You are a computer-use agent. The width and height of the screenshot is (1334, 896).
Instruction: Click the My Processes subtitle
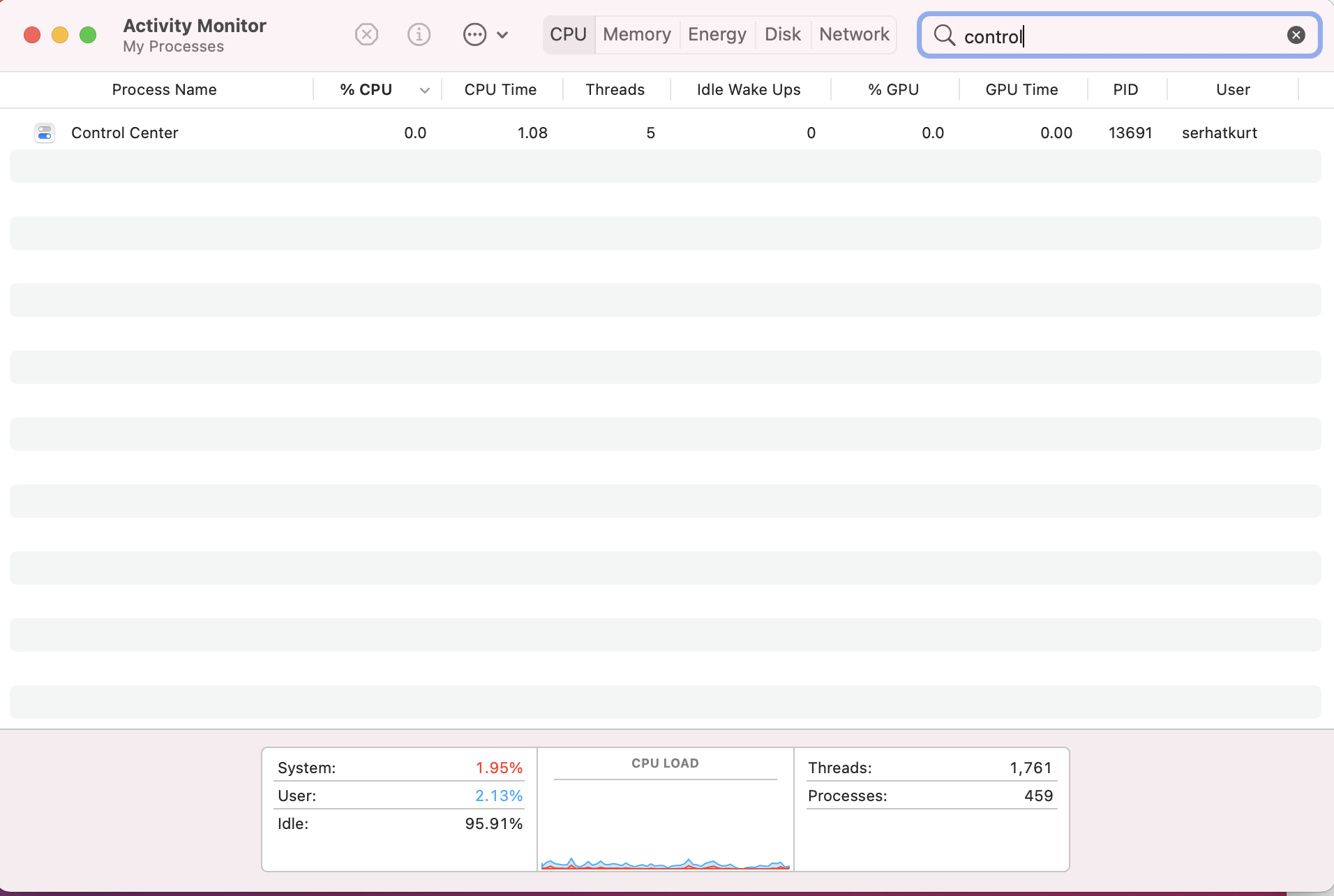point(173,47)
